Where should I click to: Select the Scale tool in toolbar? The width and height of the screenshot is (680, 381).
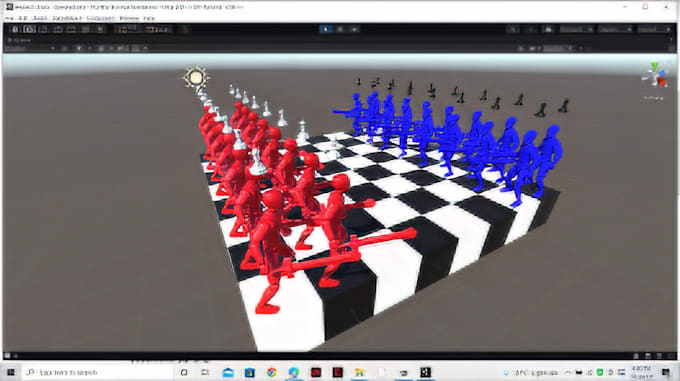pyautogui.click(x=58, y=29)
